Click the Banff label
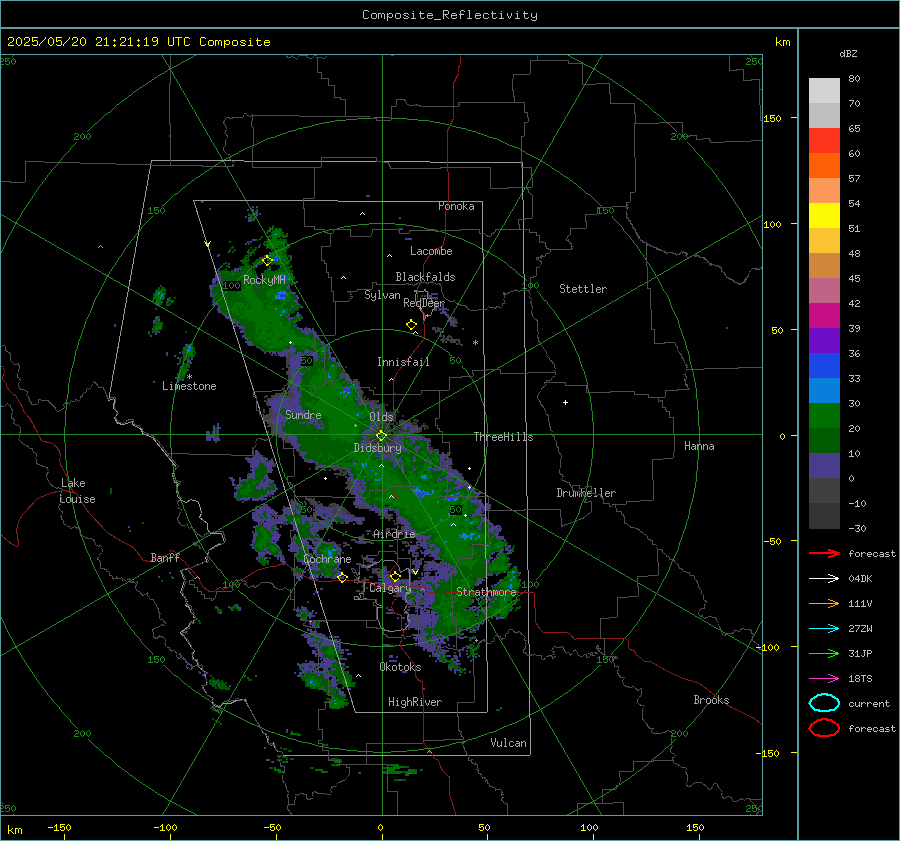This screenshot has width=900, height=841. [165, 557]
